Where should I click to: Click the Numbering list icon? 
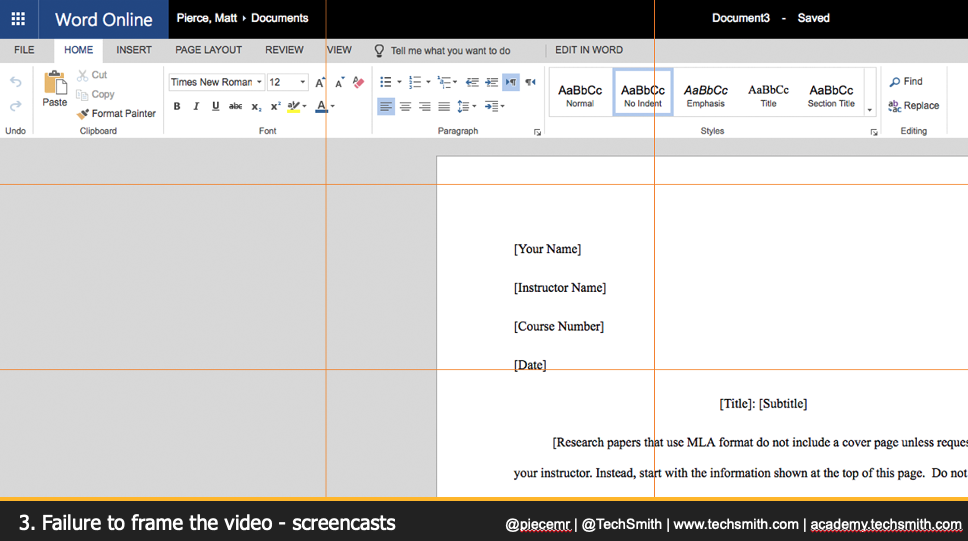tap(415, 82)
